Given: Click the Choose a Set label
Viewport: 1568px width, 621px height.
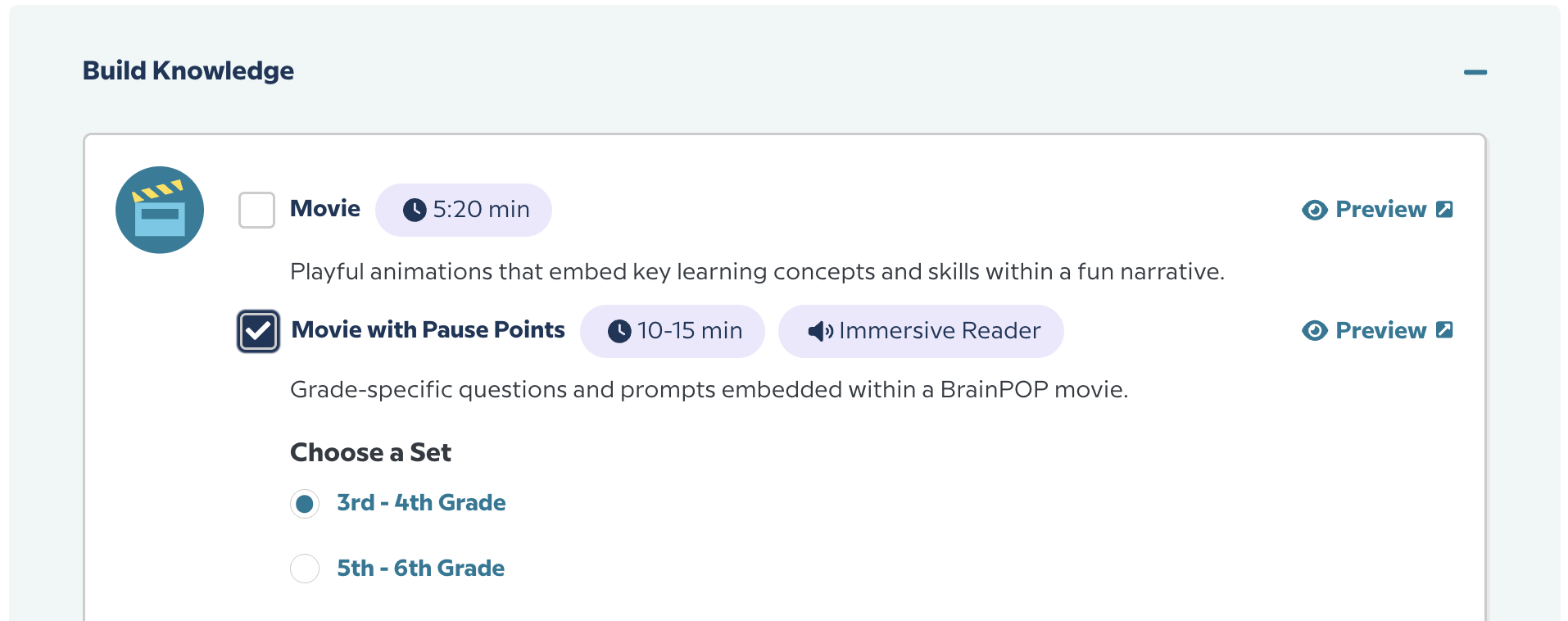Looking at the screenshot, I should click(370, 451).
